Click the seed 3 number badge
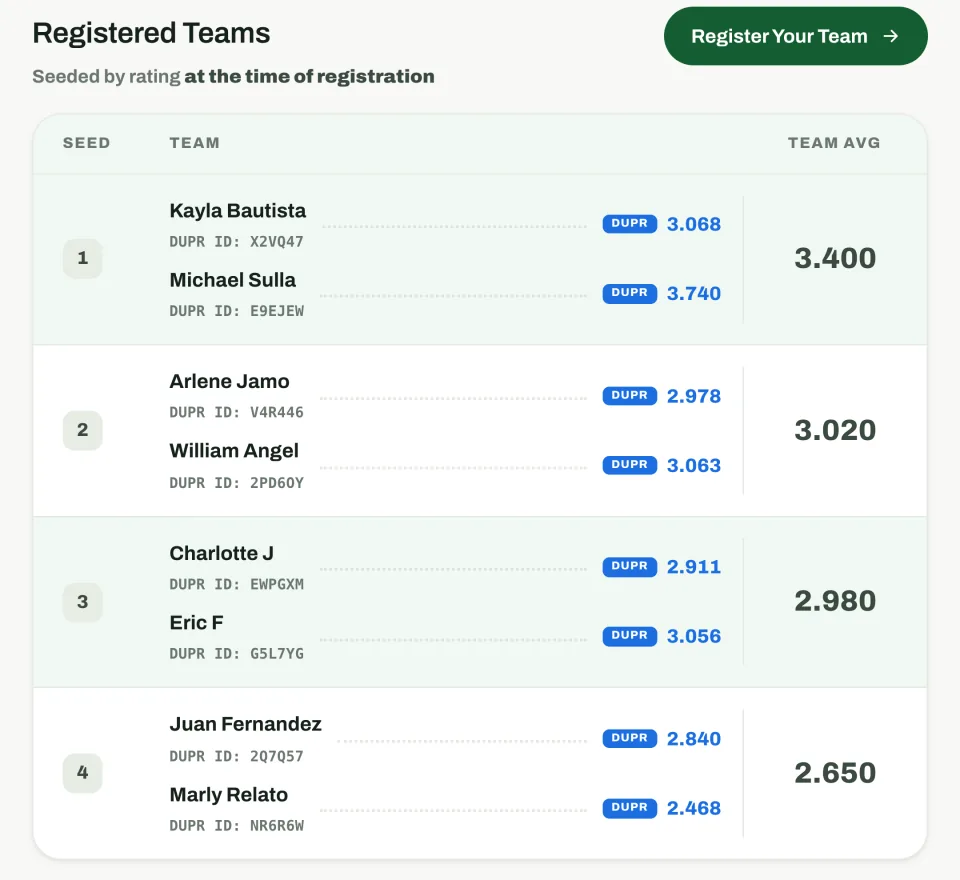This screenshot has width=960, height=880. click(x=83, y=601)
